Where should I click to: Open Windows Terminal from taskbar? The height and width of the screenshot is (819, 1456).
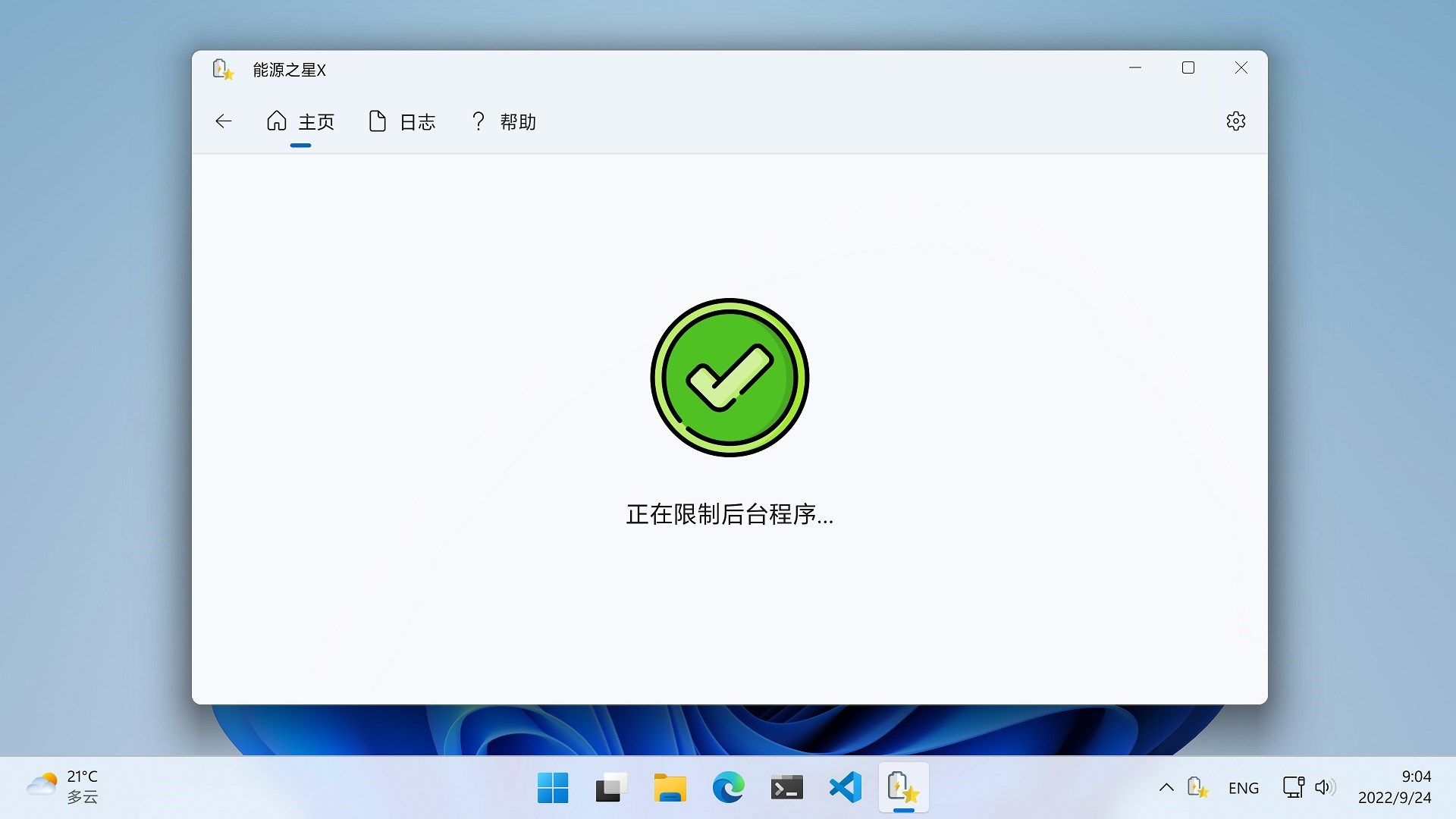click(x=786, y=788)
